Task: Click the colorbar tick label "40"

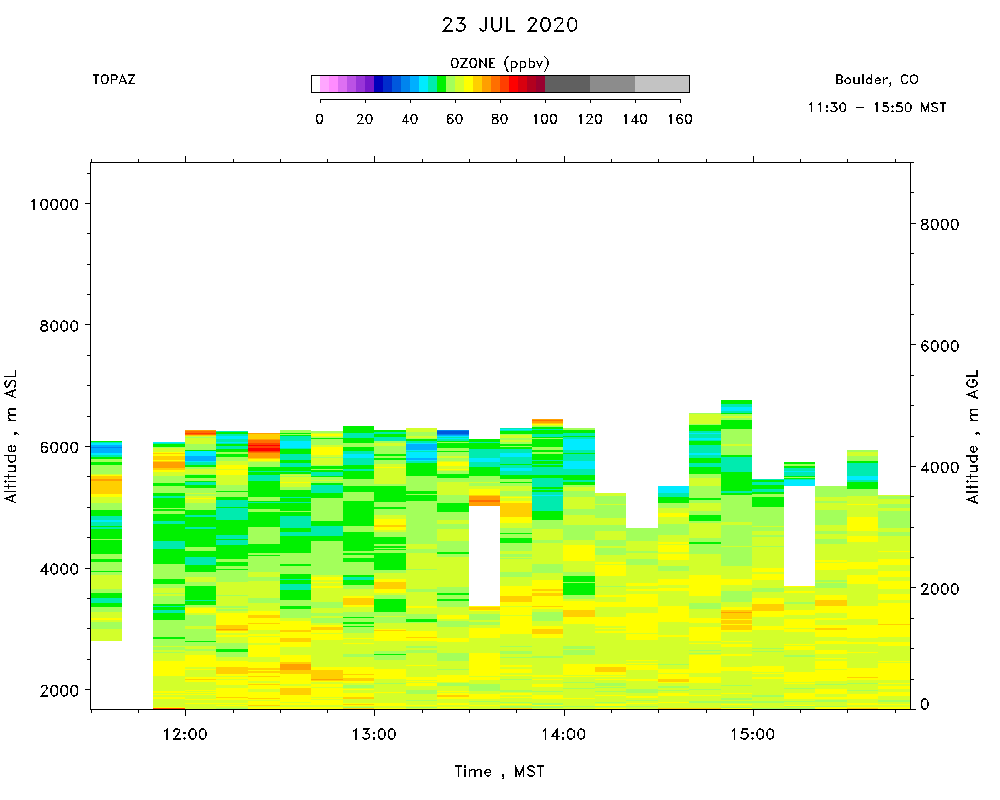Action: (x=409, y=119)
